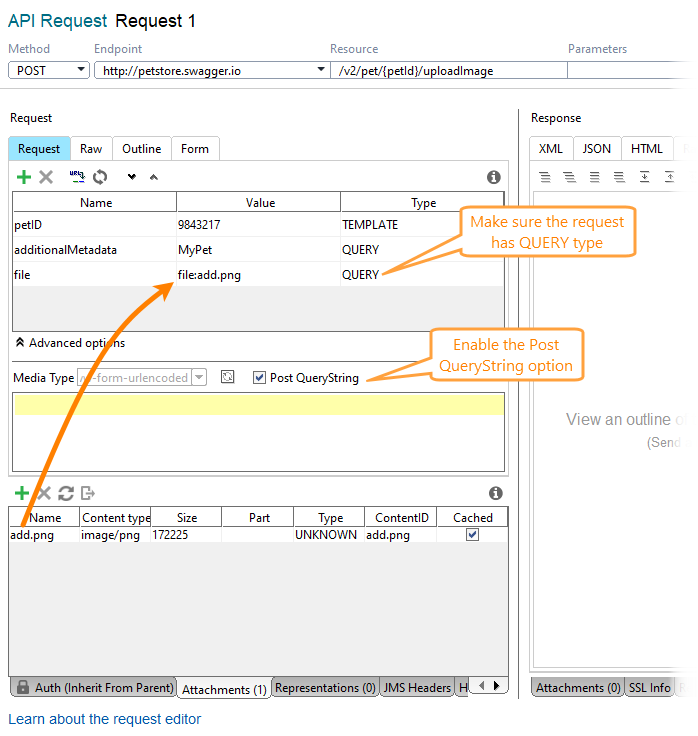
Task: Open response Attachments (0) tab
Action: coord(578,688)
